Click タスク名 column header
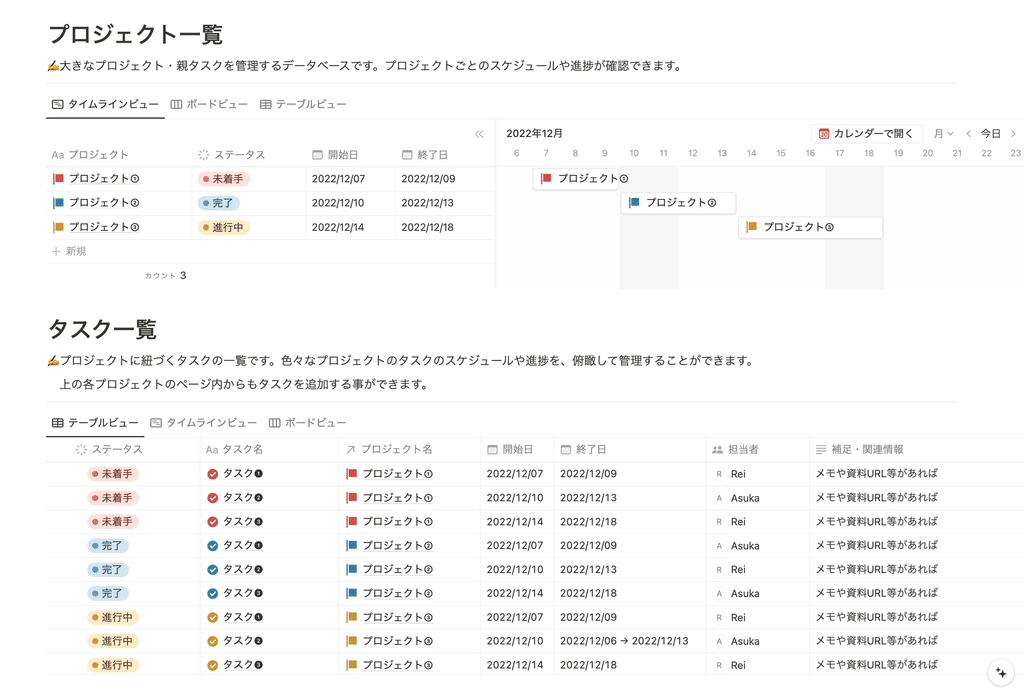The width and height of the screenshot is (1024, 695). (x=234, y=449)
